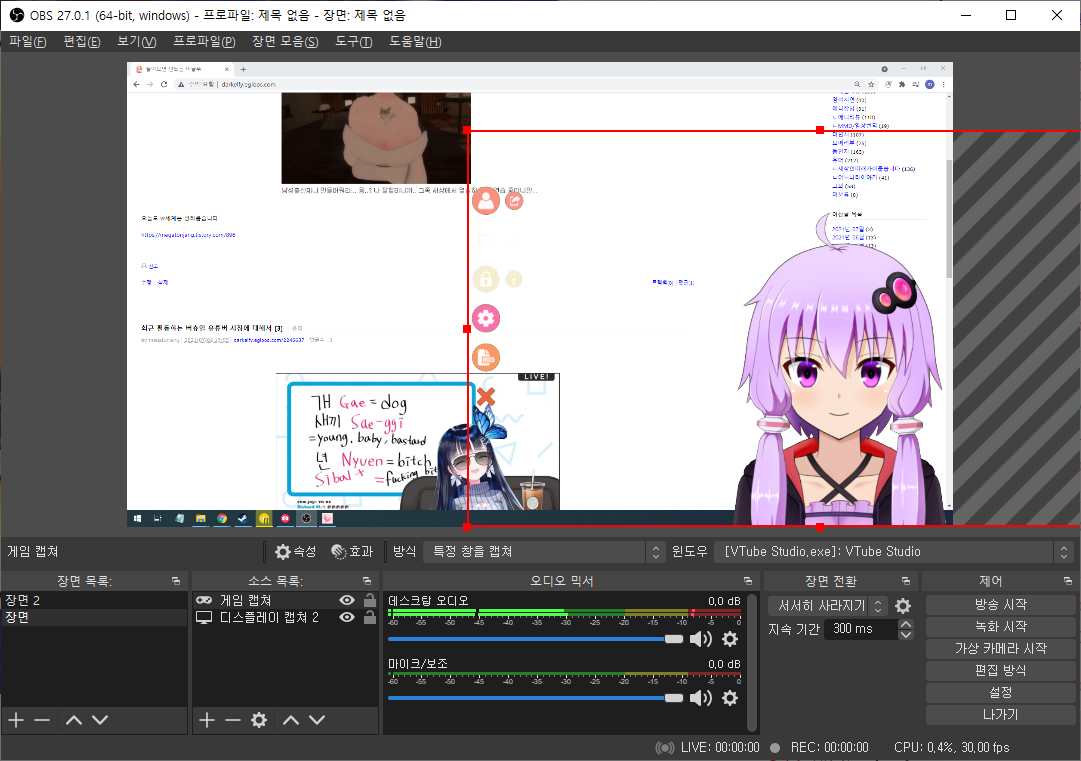1081x761 pixels.
Task: Click captured Chrome taskbar icon in preview
Action: click(222, 518)
